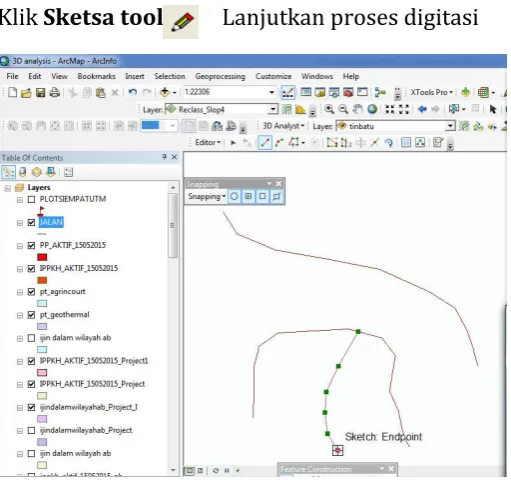Click the Table Of Contents scrollbar thumb
The height and width of the screenshot is (480, 511).
172,226
